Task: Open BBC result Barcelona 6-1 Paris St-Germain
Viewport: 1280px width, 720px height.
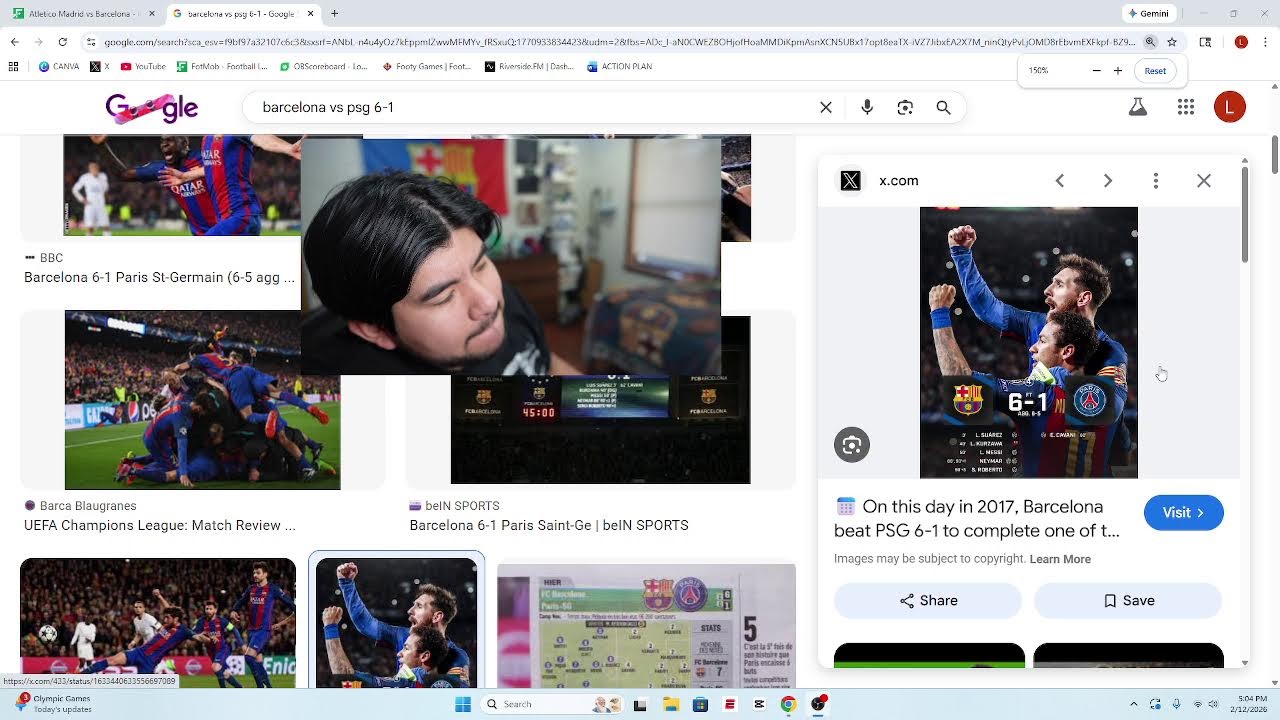Action: [159, 277]
